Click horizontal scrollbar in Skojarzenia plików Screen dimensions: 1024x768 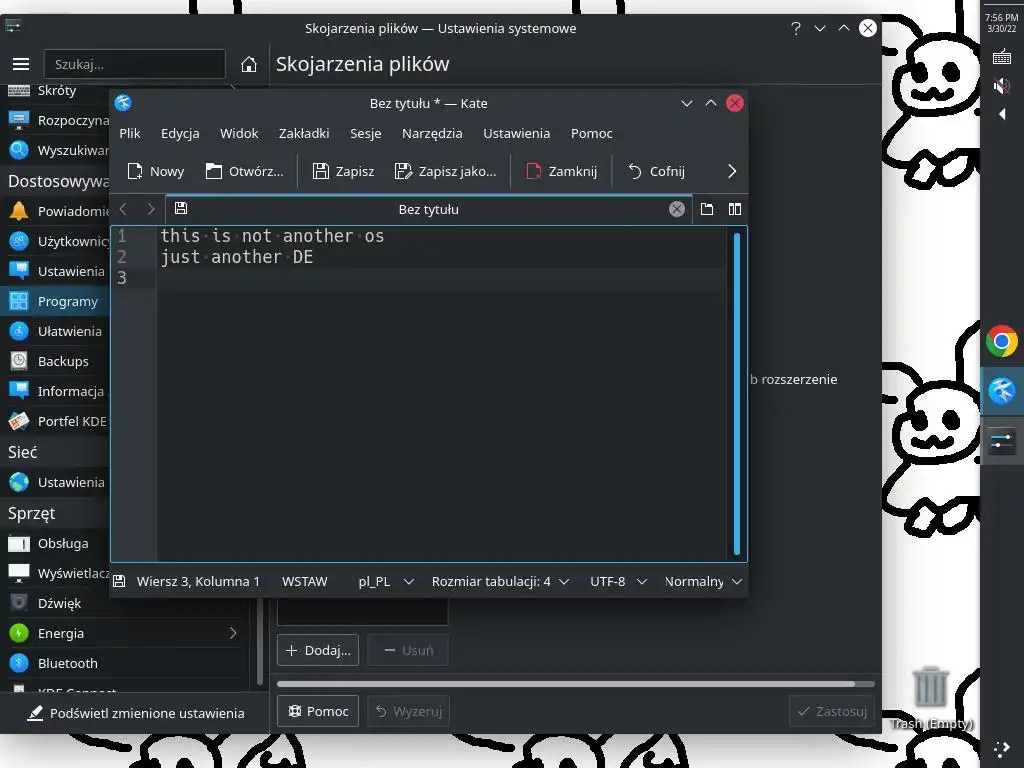click(x=566, y=684)
